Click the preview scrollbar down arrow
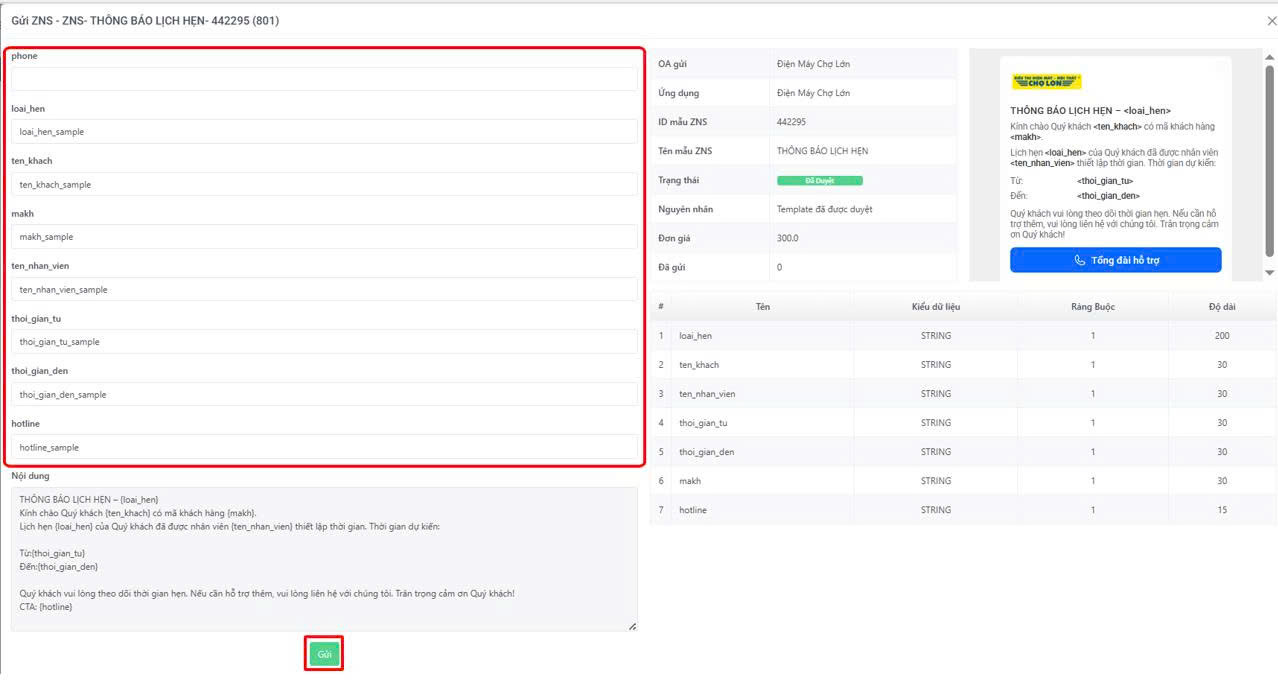Viewport: 1278px width, 683px height. point(1270,272)
